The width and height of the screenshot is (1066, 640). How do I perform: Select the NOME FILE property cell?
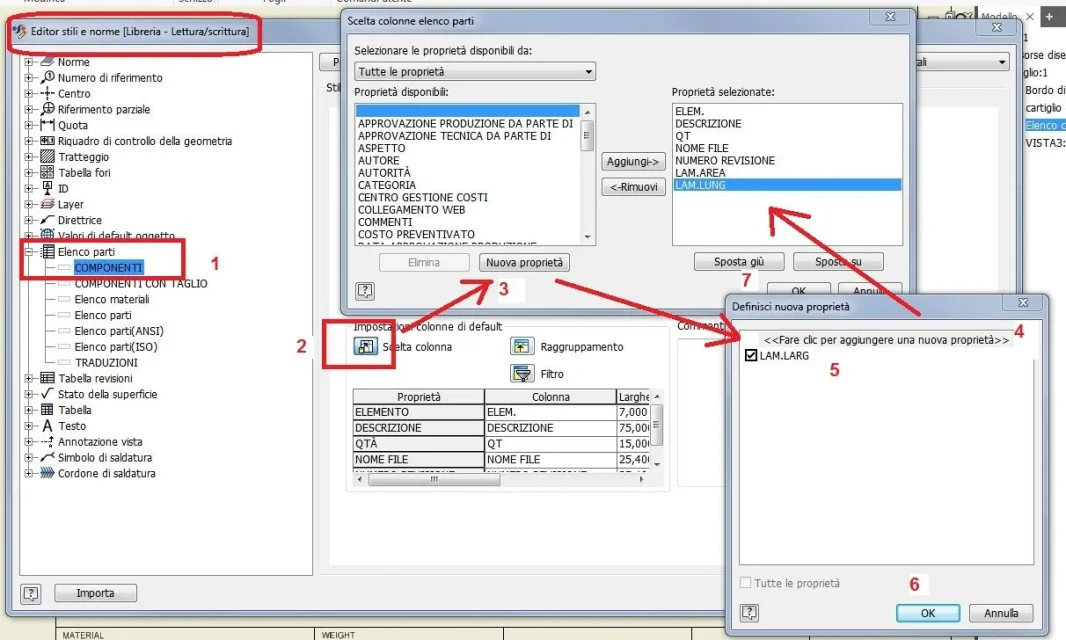pos(418,460)
